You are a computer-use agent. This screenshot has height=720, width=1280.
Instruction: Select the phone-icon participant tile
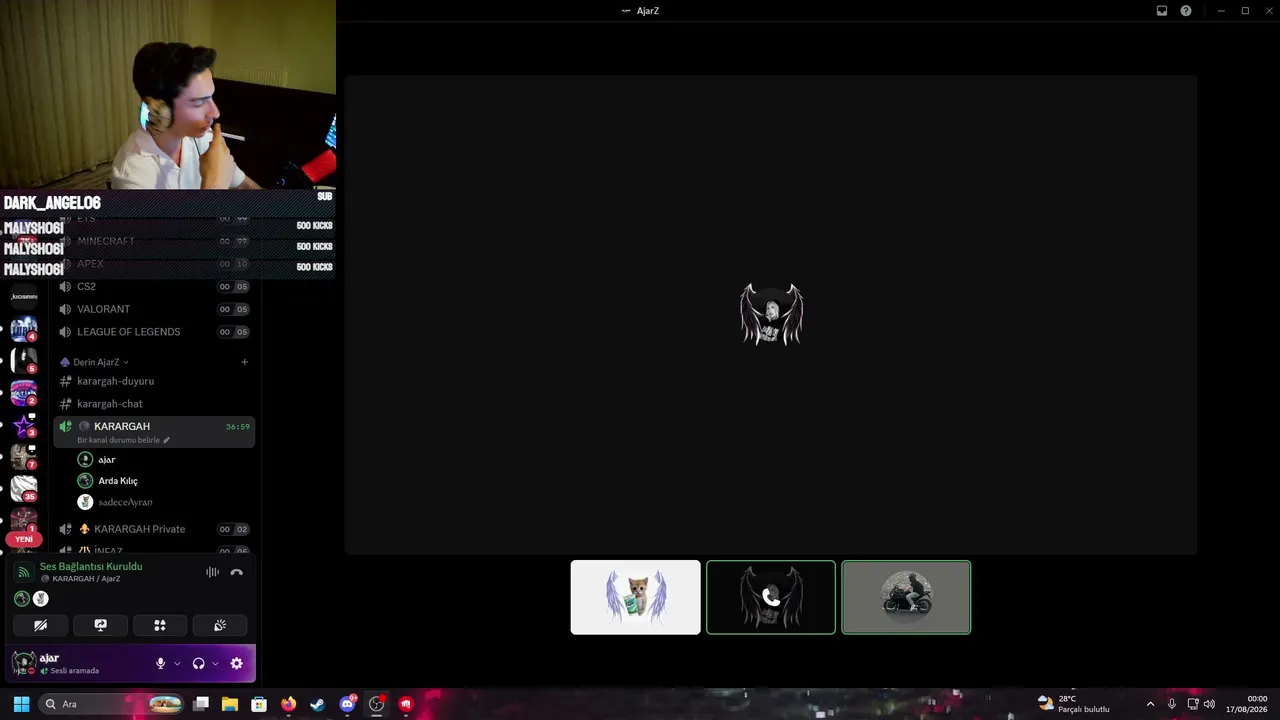(x=771, y=597)
